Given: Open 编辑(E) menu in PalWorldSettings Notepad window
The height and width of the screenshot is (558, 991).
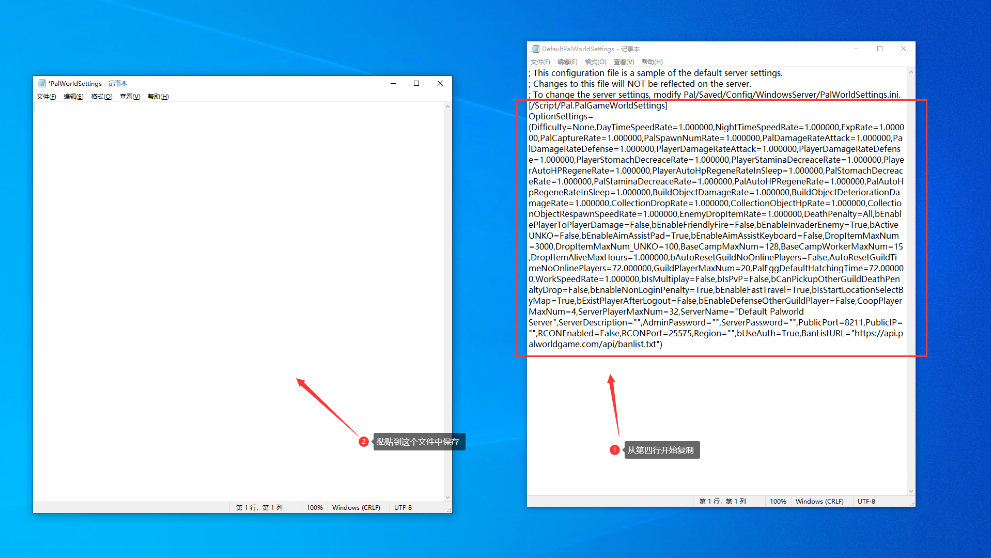Looking at the screenshot, I should [73, 97].
